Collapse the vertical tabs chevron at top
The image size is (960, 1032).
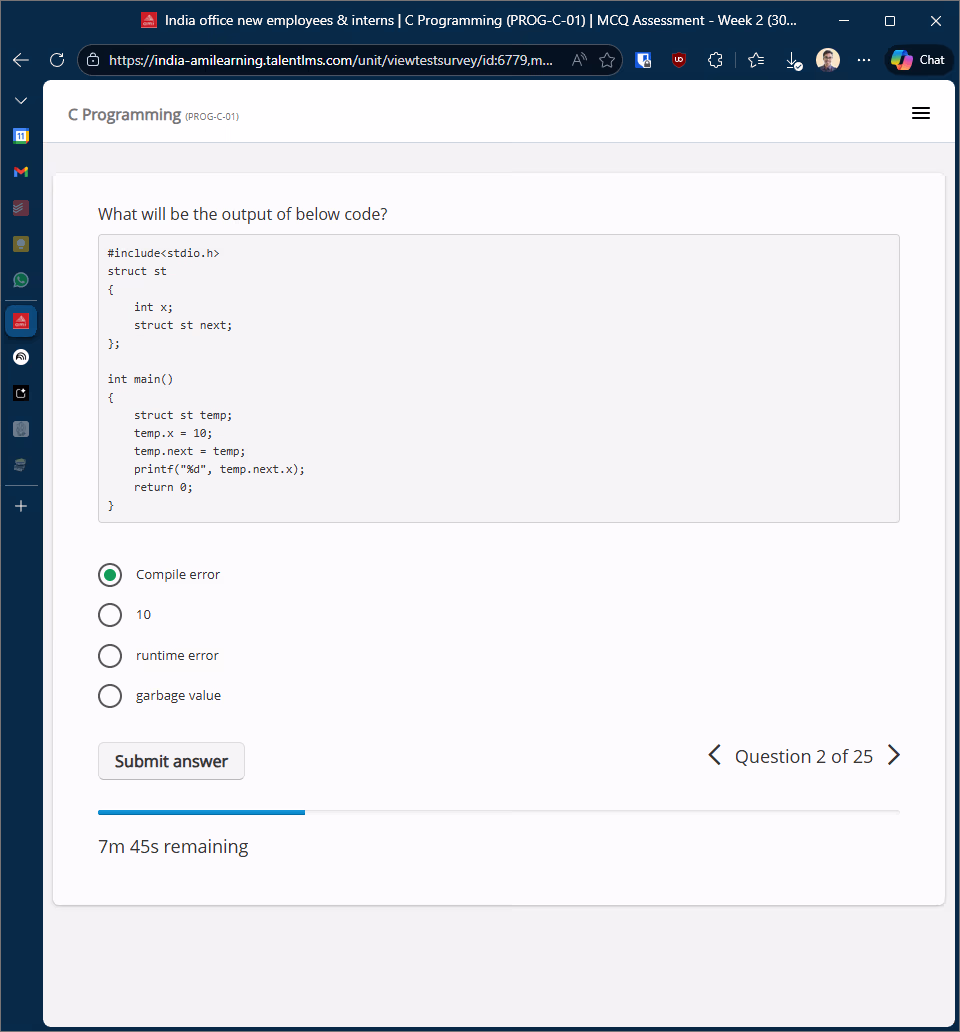tap(21, 101)
